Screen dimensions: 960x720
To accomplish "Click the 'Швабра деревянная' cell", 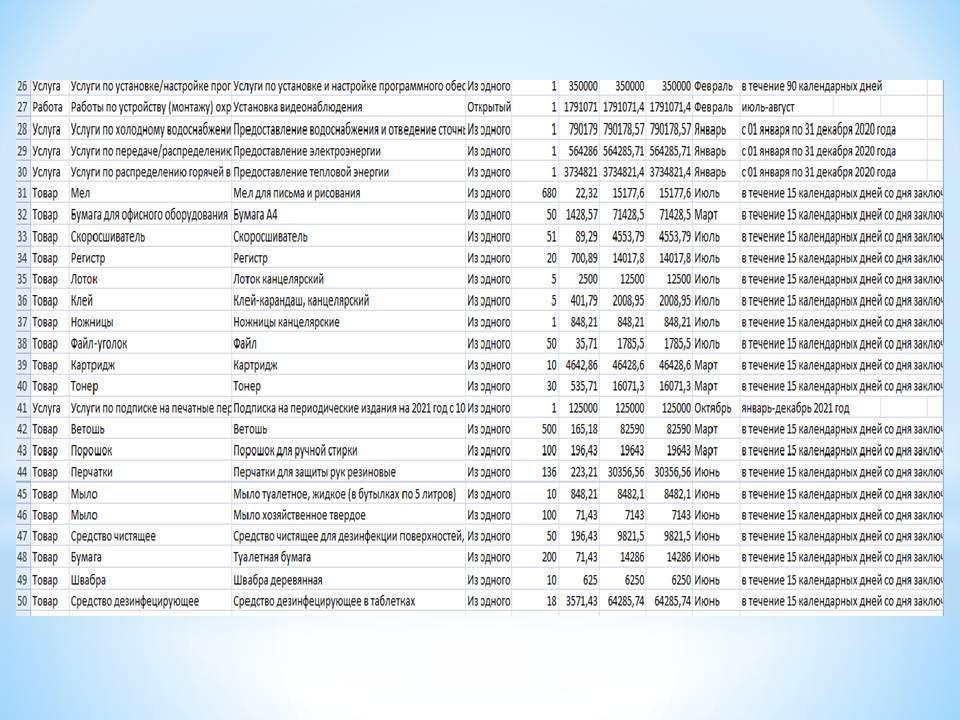I will [x=277, y=580].
